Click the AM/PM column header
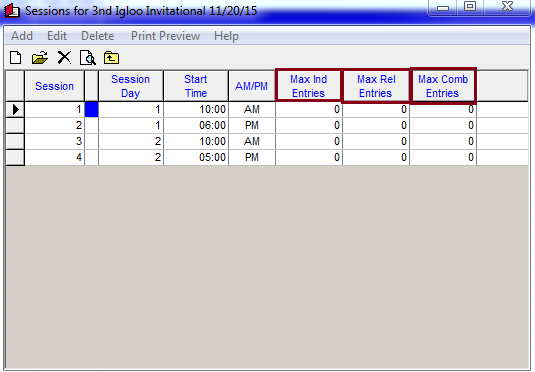Screen dimensions: 535x372 (x=252, y=86)
